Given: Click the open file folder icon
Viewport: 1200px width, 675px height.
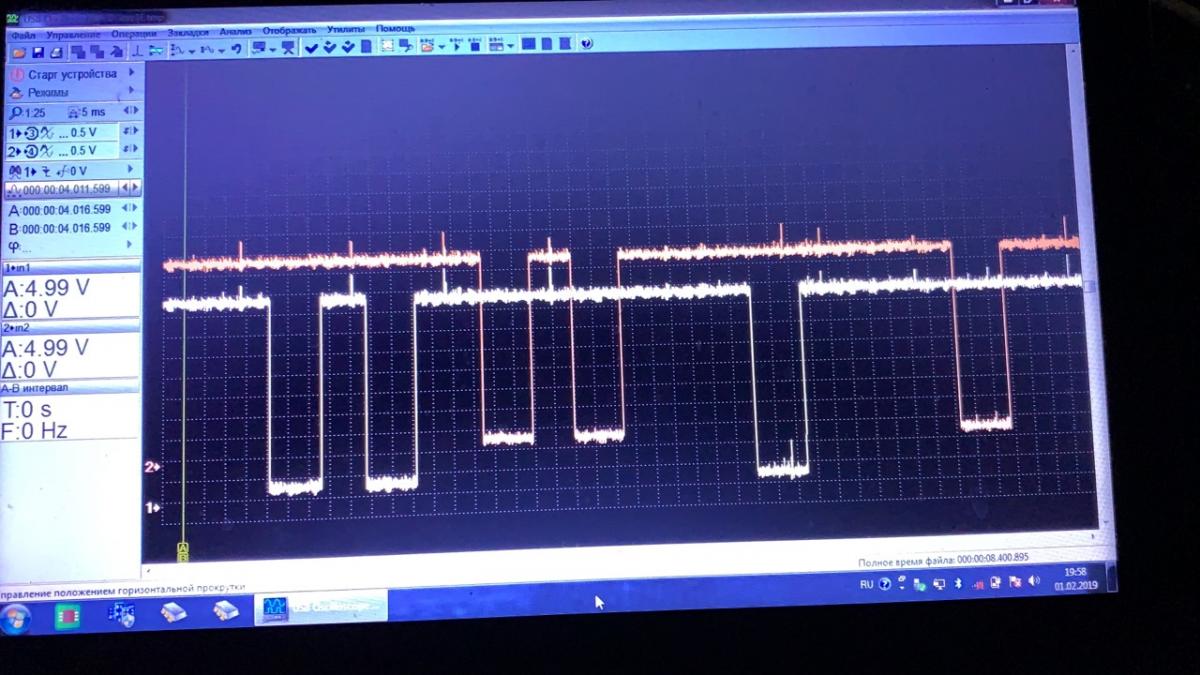Looking at the screenshot, I should 19,51.
